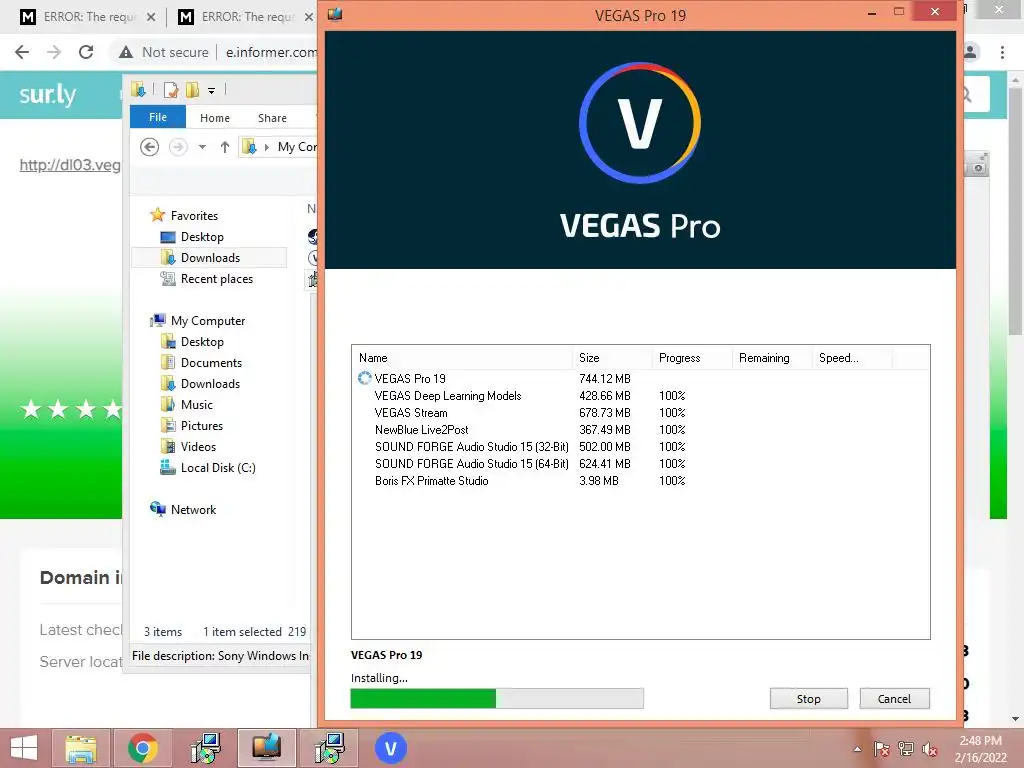Open Google Chrome from taskbar
Screen dimensions: 1024x768
[x=143, y=748]
